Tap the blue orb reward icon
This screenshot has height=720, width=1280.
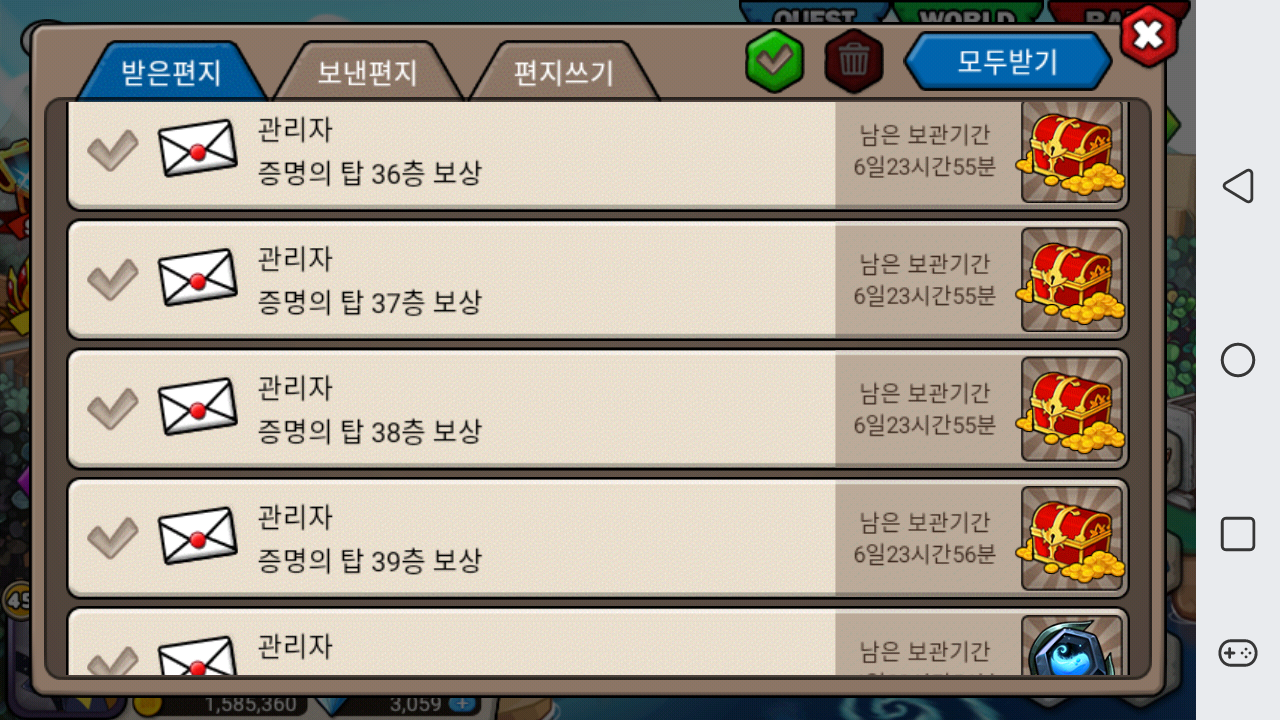(1071, 645)
